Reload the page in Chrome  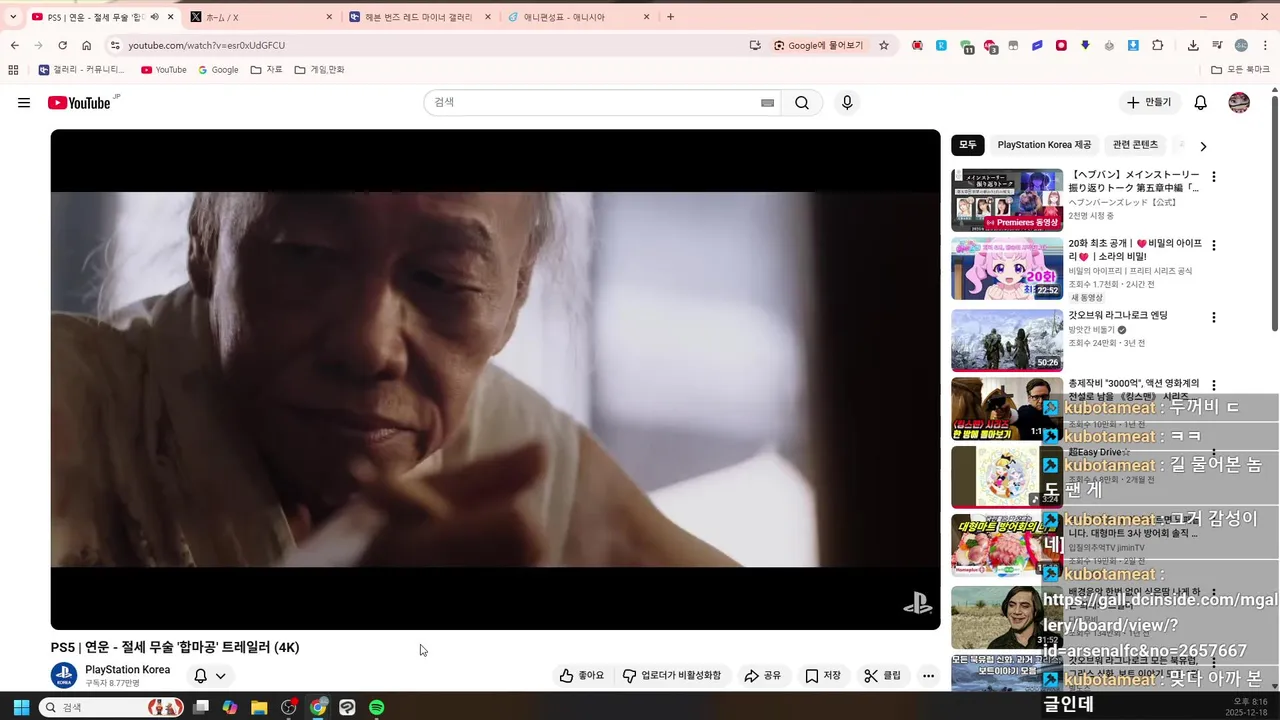[62, 45]
